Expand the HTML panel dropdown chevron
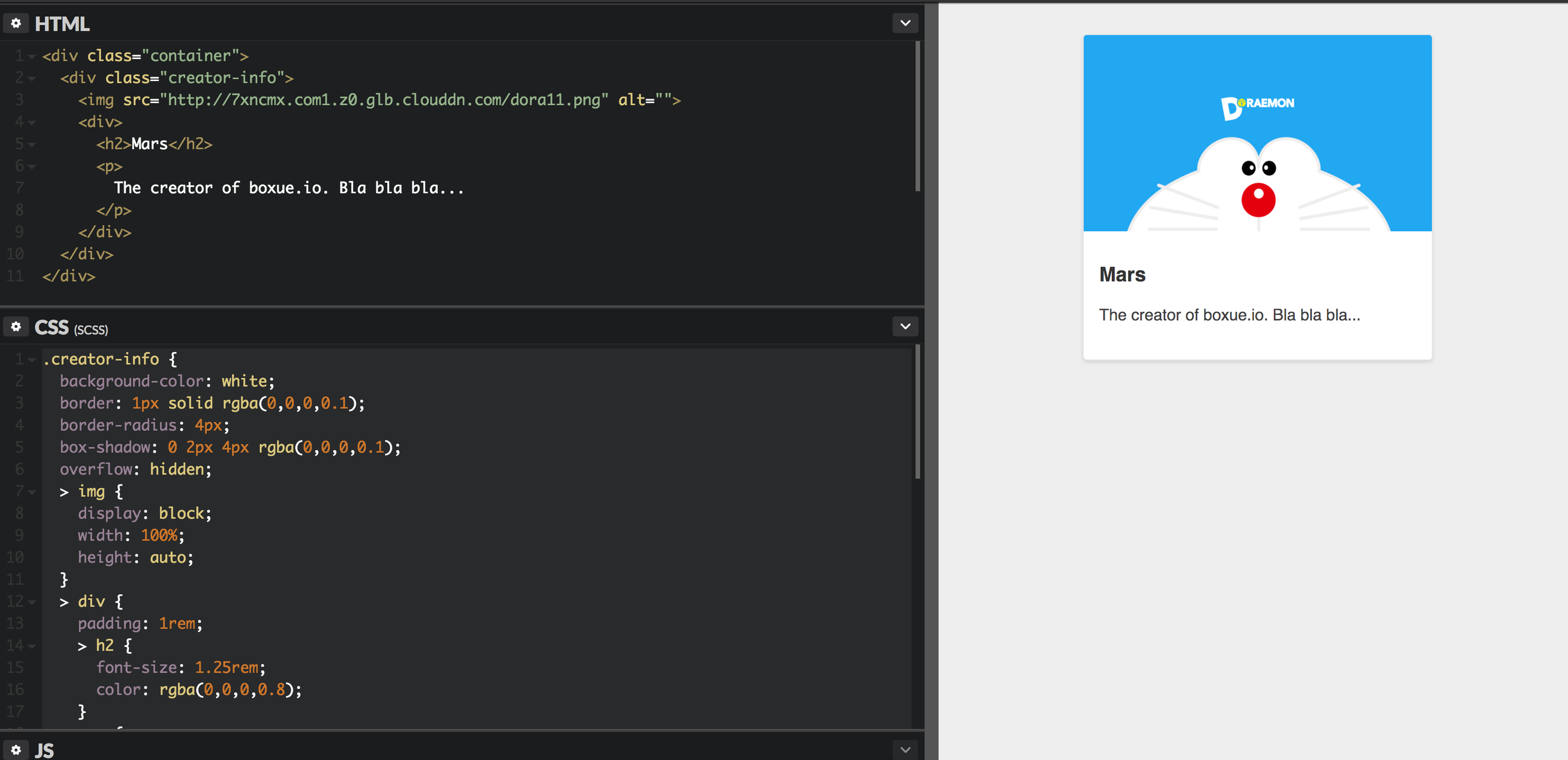Image resolution: width=1568 pixels, height=760 pixels. coord(905,23)
